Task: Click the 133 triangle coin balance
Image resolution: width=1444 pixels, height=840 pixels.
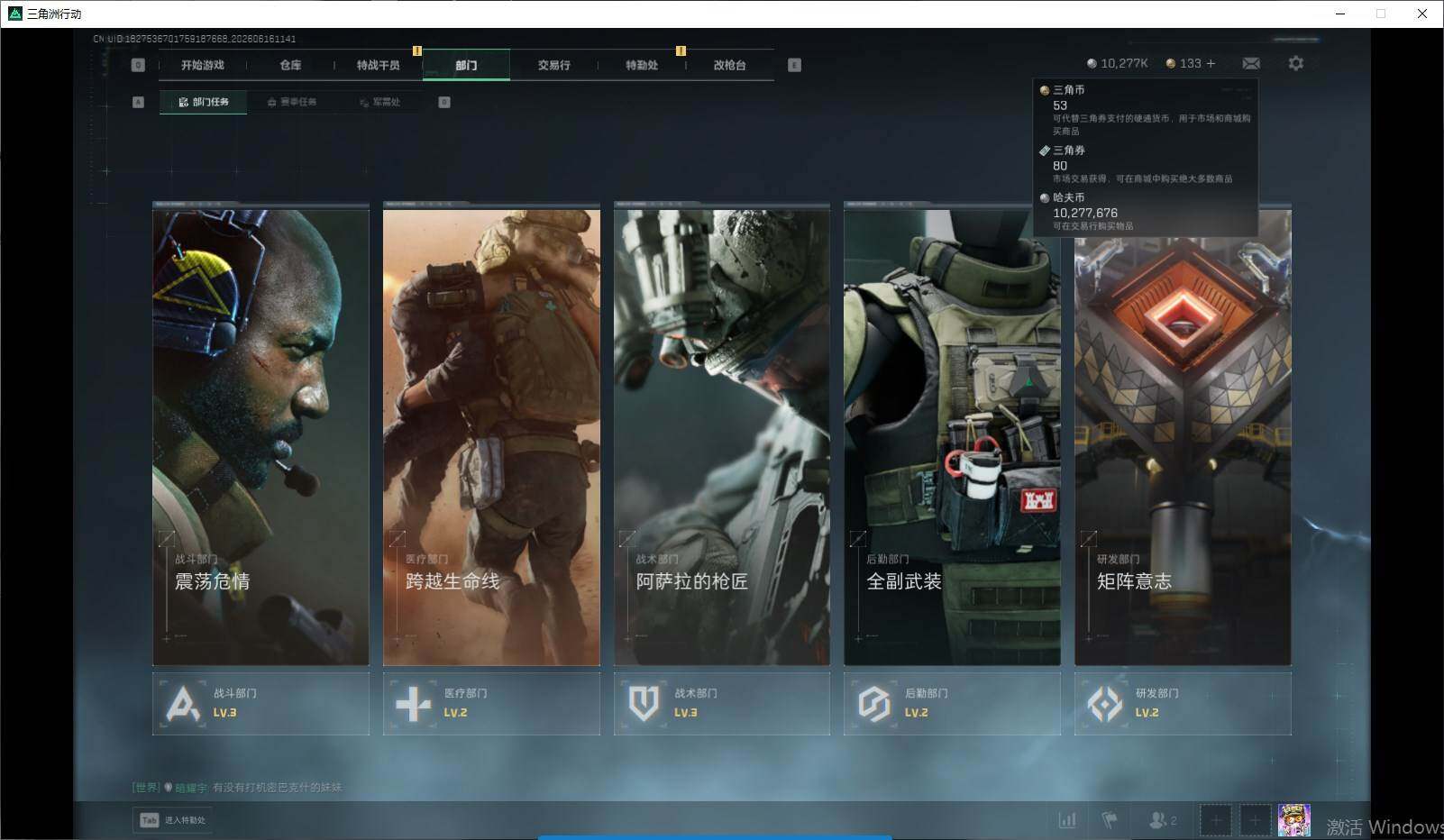Action: click(x=1184, y=63)
